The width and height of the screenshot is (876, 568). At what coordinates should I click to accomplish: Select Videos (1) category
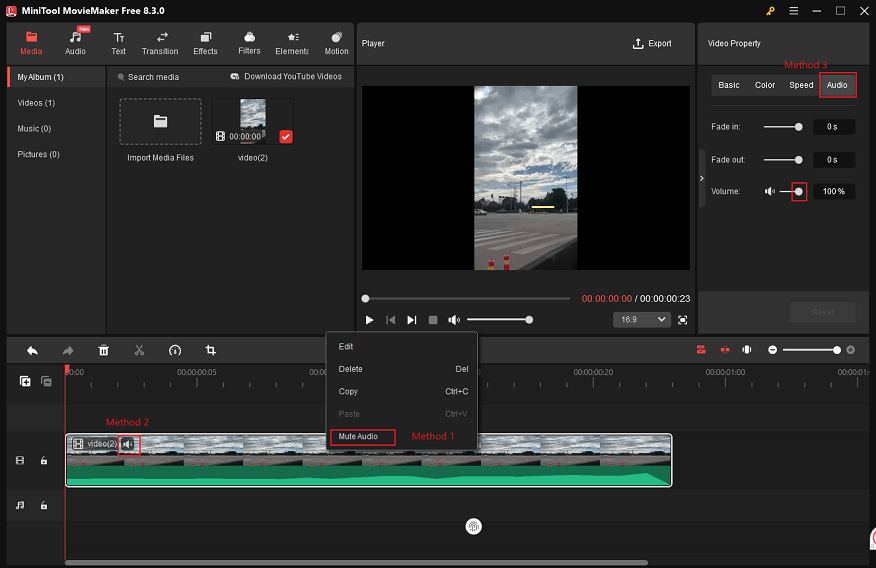point(36,103)
